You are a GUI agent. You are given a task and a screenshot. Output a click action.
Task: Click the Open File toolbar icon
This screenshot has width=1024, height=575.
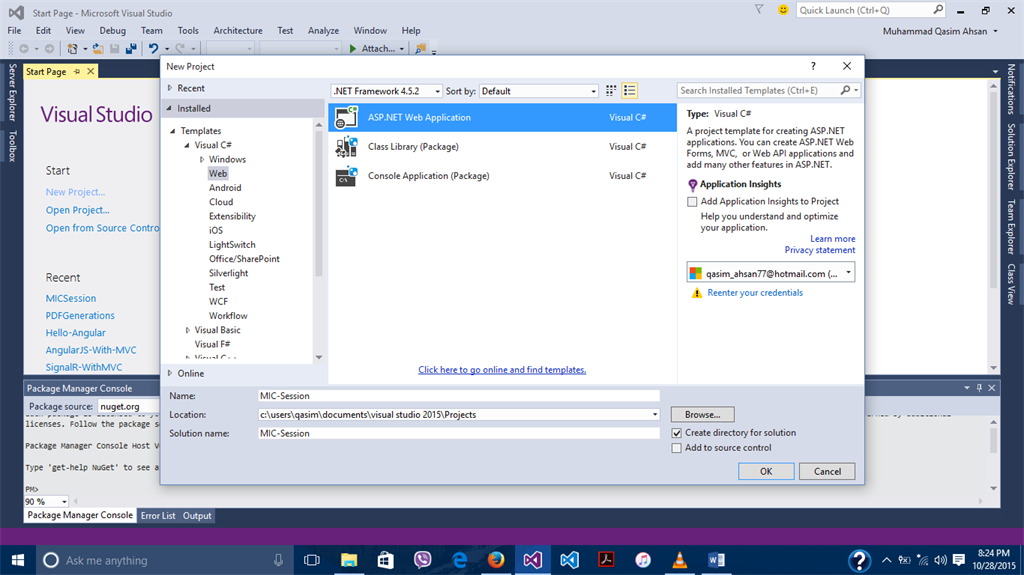pyautogui.click(x=98, y=48)
